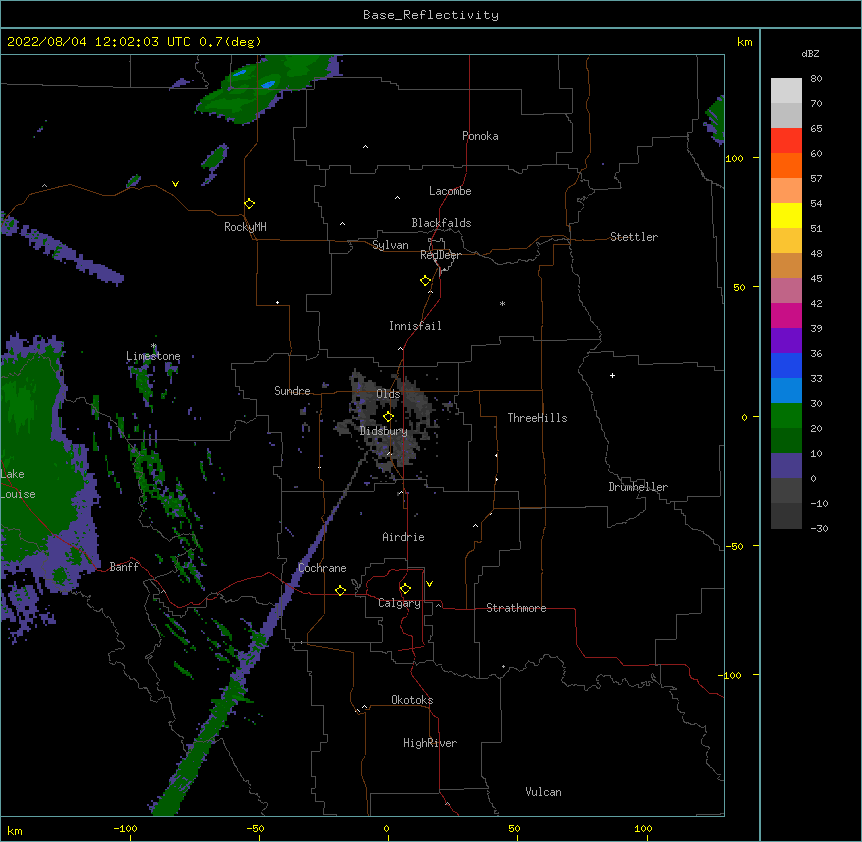Select the Drumheller city label
Image resolution: width=862 pixels, height=842 pixels.
pos(638,487)
